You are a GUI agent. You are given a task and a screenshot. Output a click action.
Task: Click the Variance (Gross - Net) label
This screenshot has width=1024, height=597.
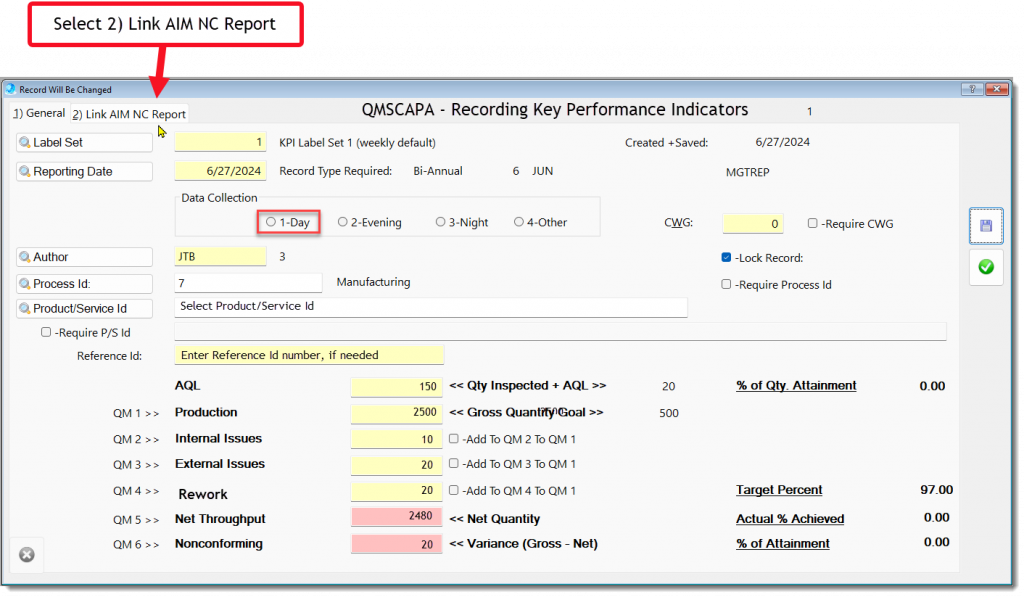523,543
